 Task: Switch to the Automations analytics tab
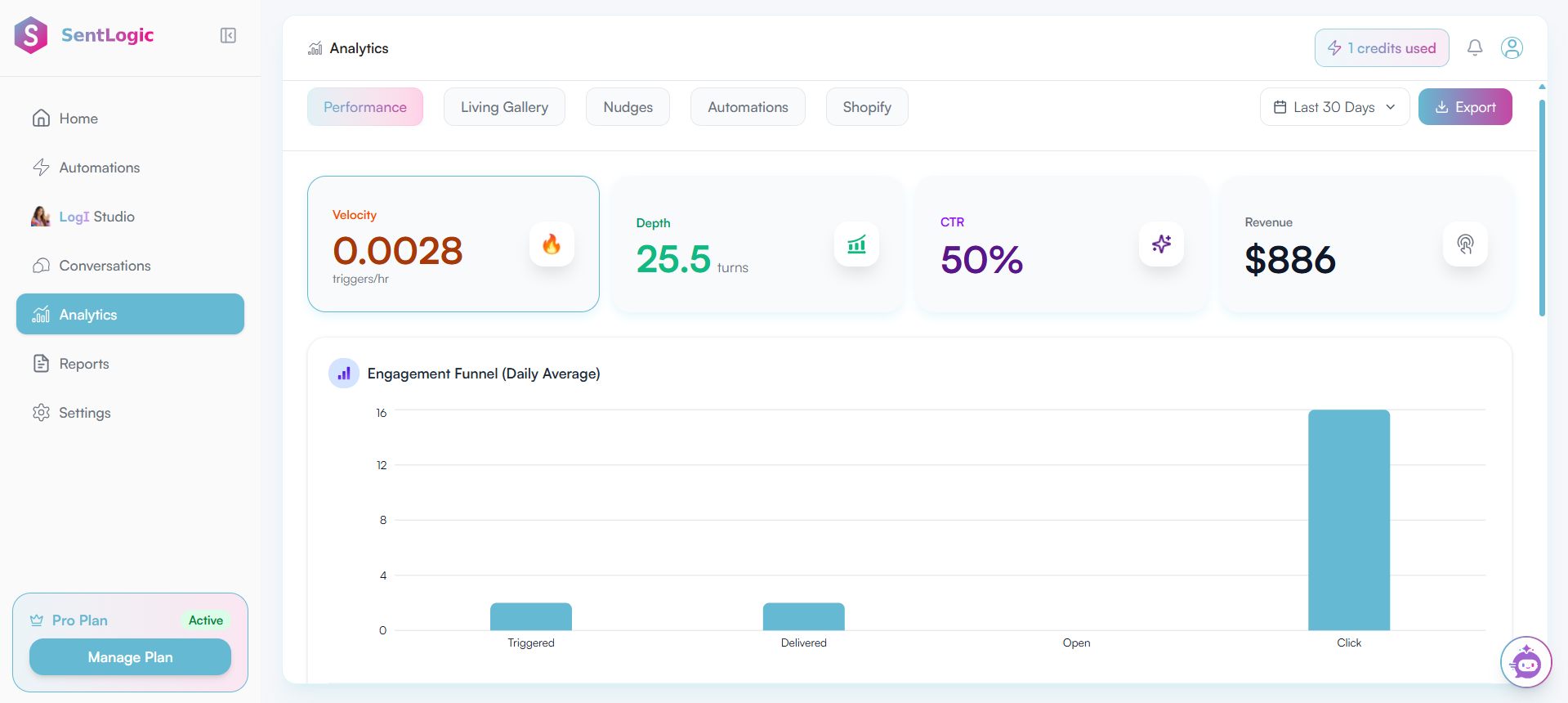click(x=748, y=107)
